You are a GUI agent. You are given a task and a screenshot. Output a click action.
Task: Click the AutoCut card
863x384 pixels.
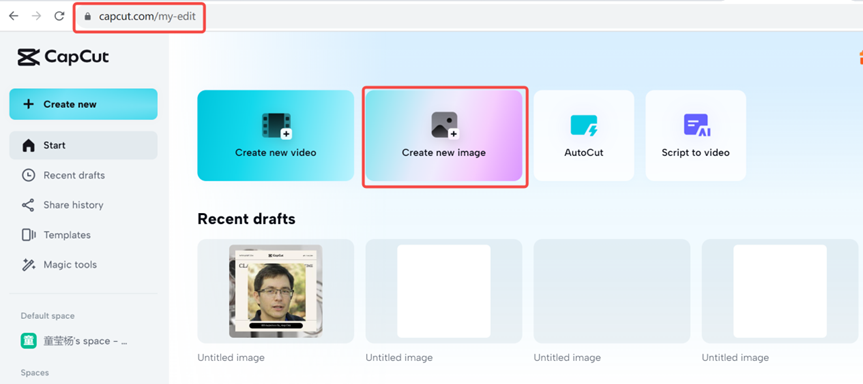pos(584,135)
